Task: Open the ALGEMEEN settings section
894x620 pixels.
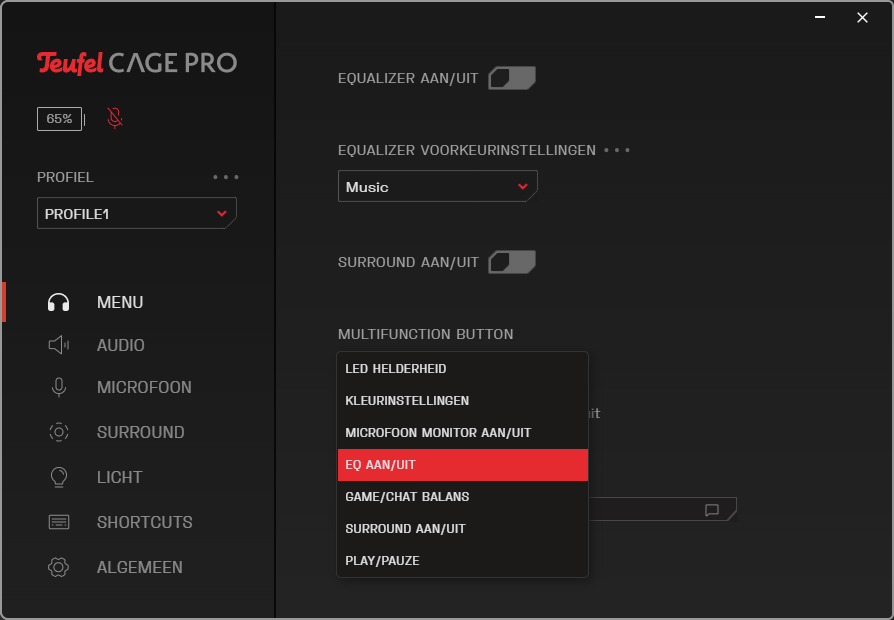Action: pos(140,568)
